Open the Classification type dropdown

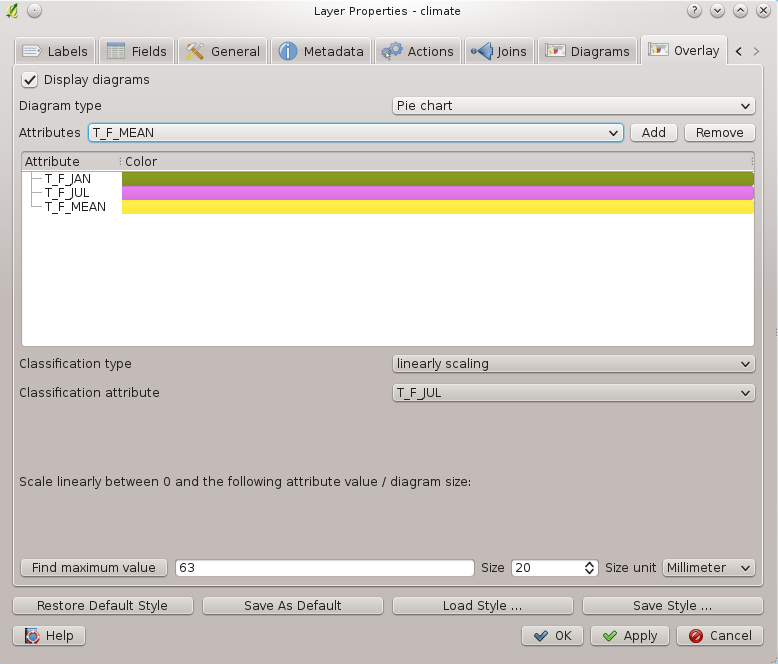[x=573, y=364]
